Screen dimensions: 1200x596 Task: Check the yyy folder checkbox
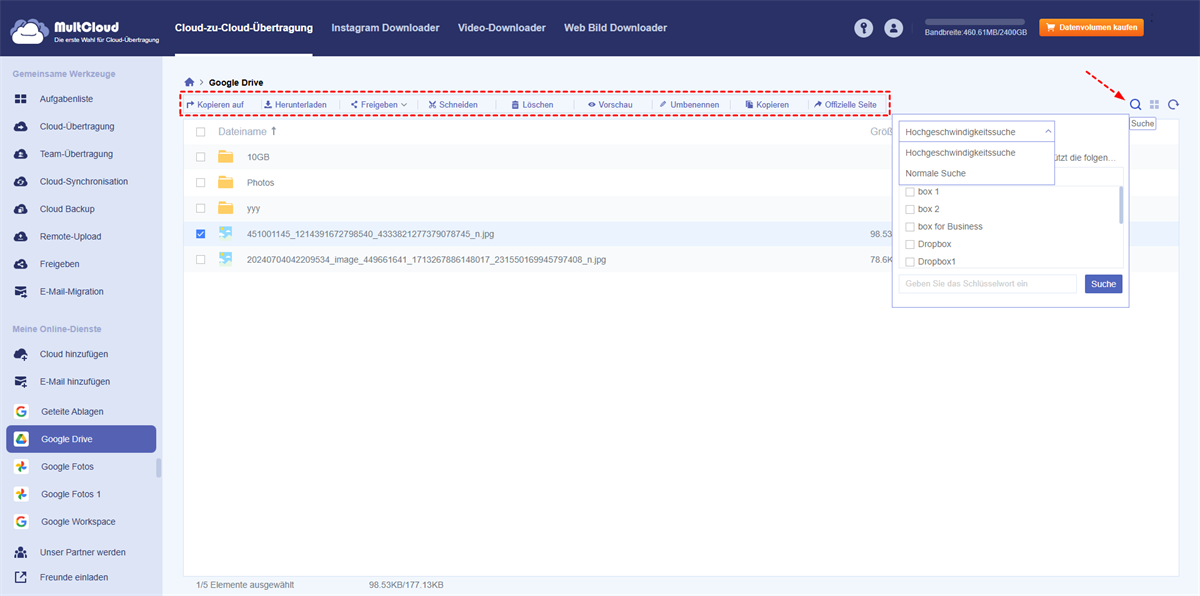pyautogui.click(x=201, y=208)
